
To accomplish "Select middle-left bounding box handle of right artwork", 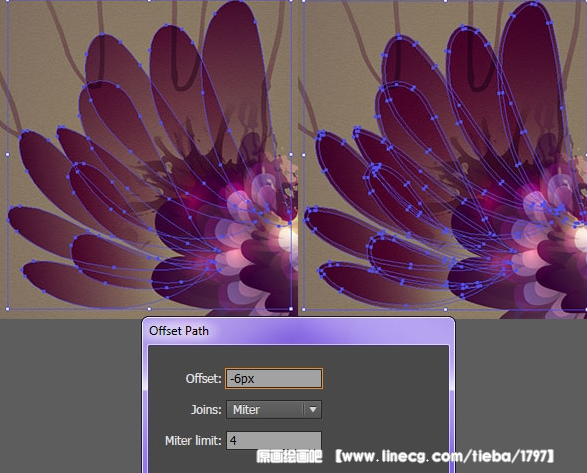I will click(304, 155).
